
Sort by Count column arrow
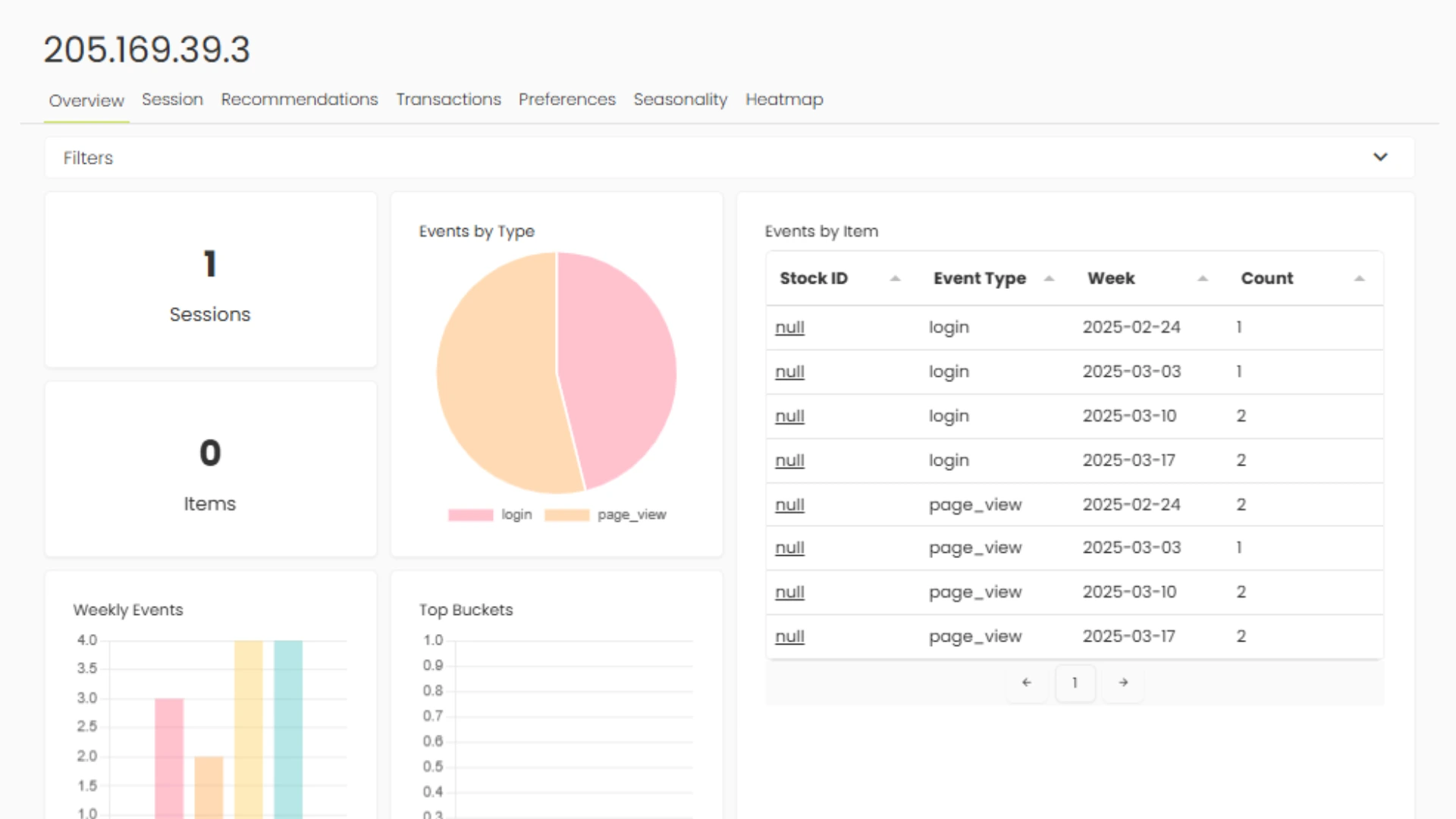click(x=1359, y=278)
